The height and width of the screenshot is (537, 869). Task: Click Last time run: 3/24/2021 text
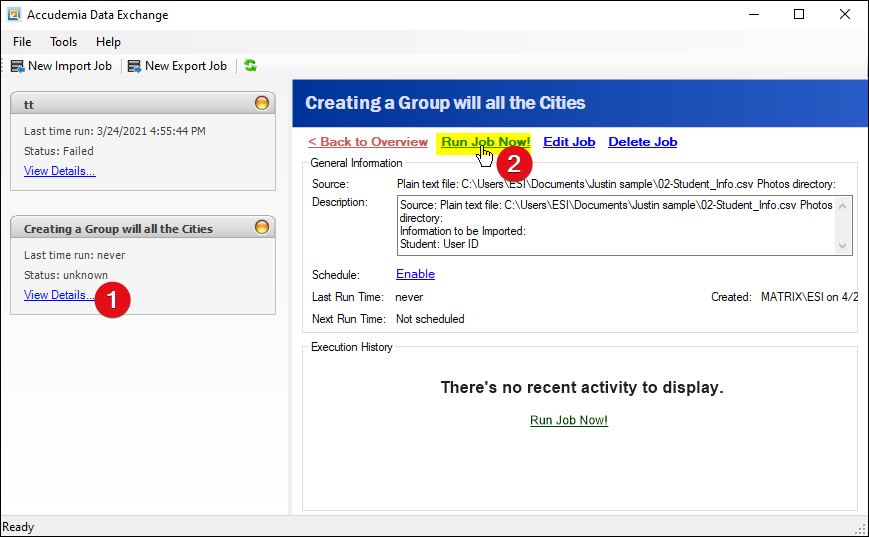click(x=115, y=131)
